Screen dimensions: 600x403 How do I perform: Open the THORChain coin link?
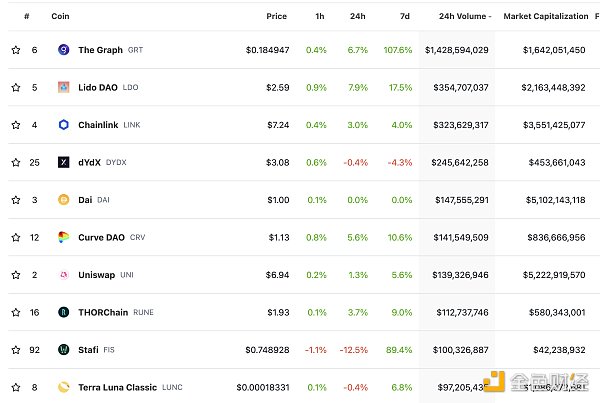click(103, 312)
